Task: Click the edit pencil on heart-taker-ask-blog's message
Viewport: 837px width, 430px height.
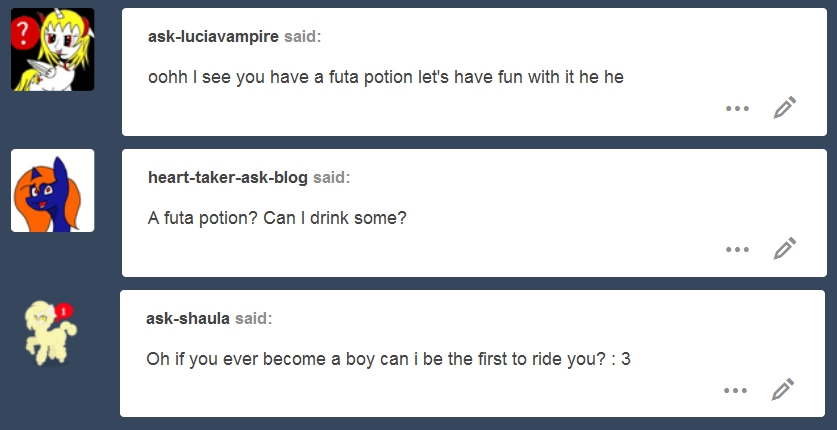Action: pos(785,249)
